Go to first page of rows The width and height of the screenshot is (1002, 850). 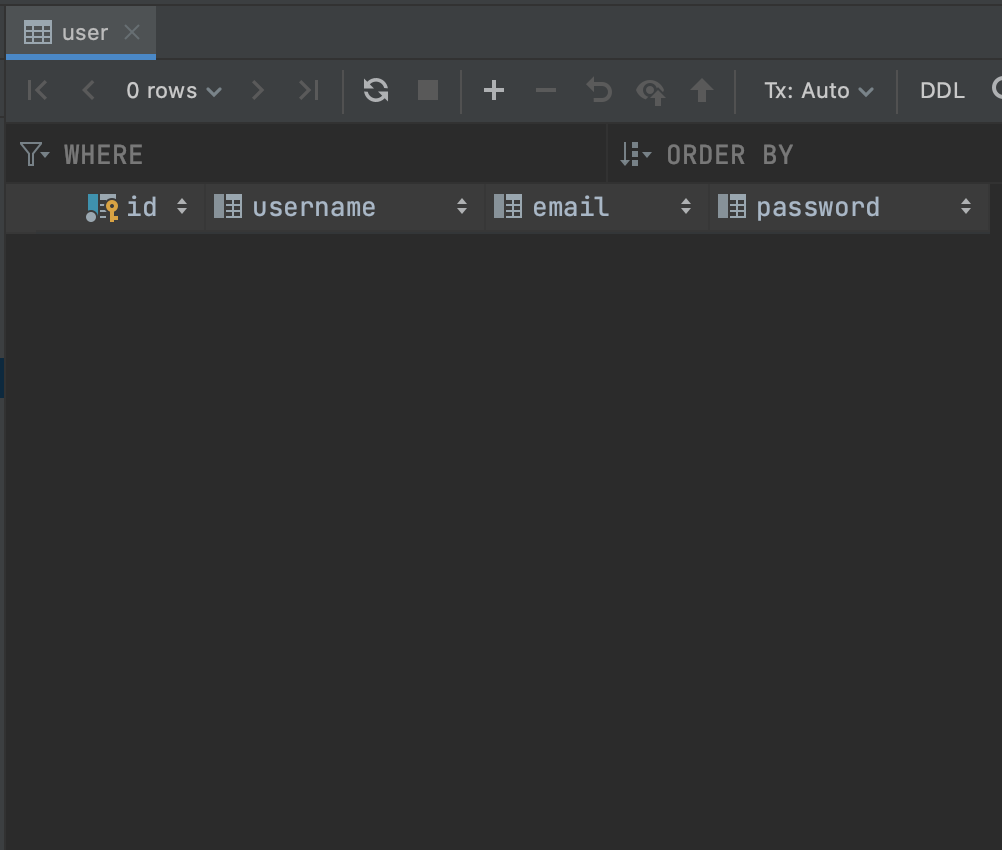point(38,91)
